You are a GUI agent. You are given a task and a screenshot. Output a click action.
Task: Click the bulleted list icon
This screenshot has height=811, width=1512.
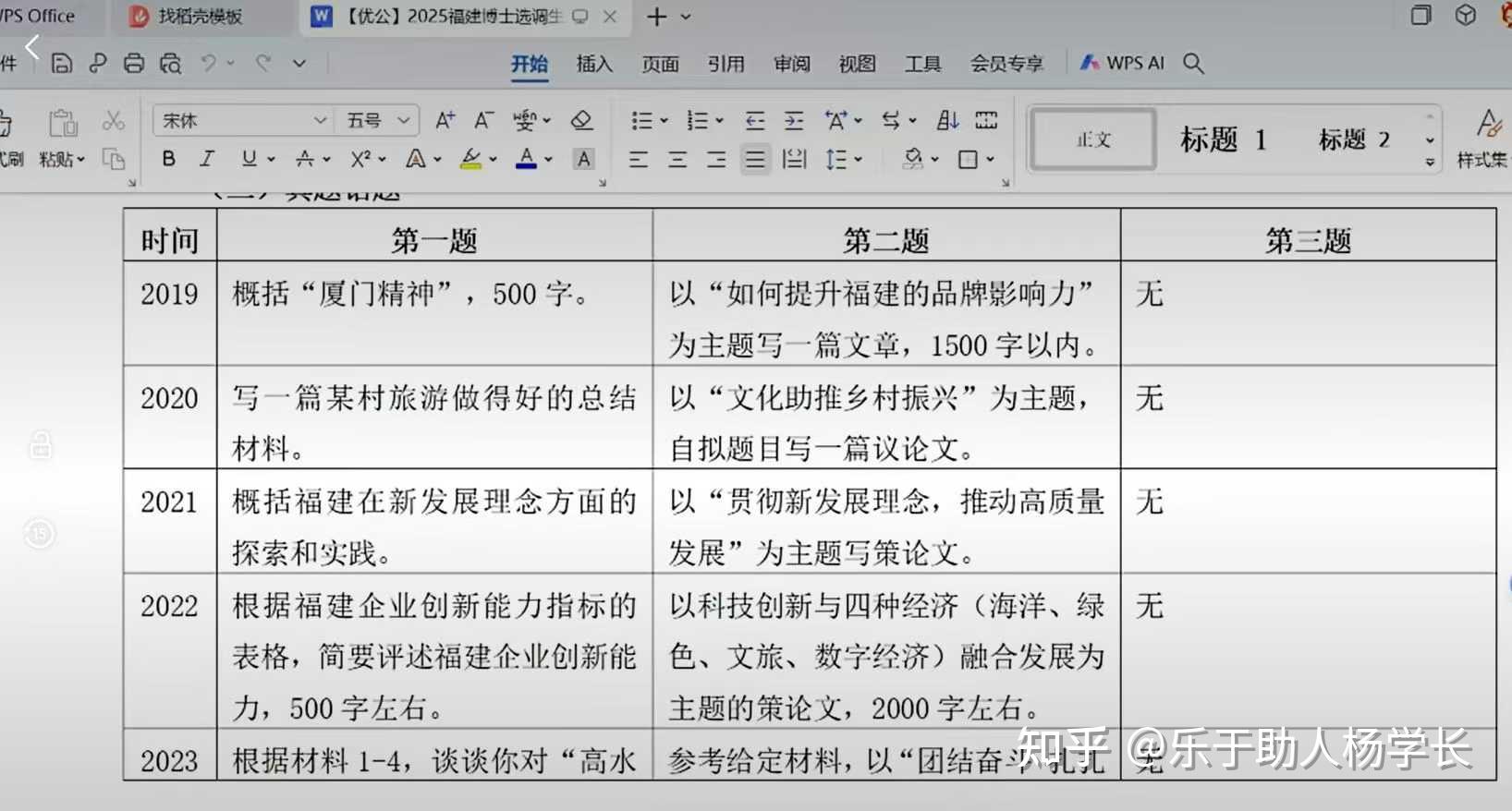tap(641, 121)
